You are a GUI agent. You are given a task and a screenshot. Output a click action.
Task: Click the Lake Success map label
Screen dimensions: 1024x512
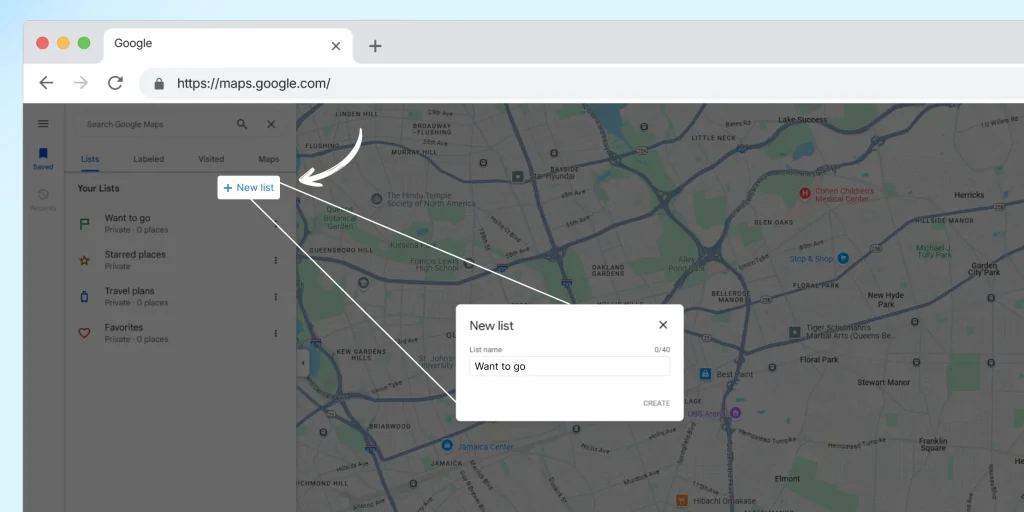[803, 120]
